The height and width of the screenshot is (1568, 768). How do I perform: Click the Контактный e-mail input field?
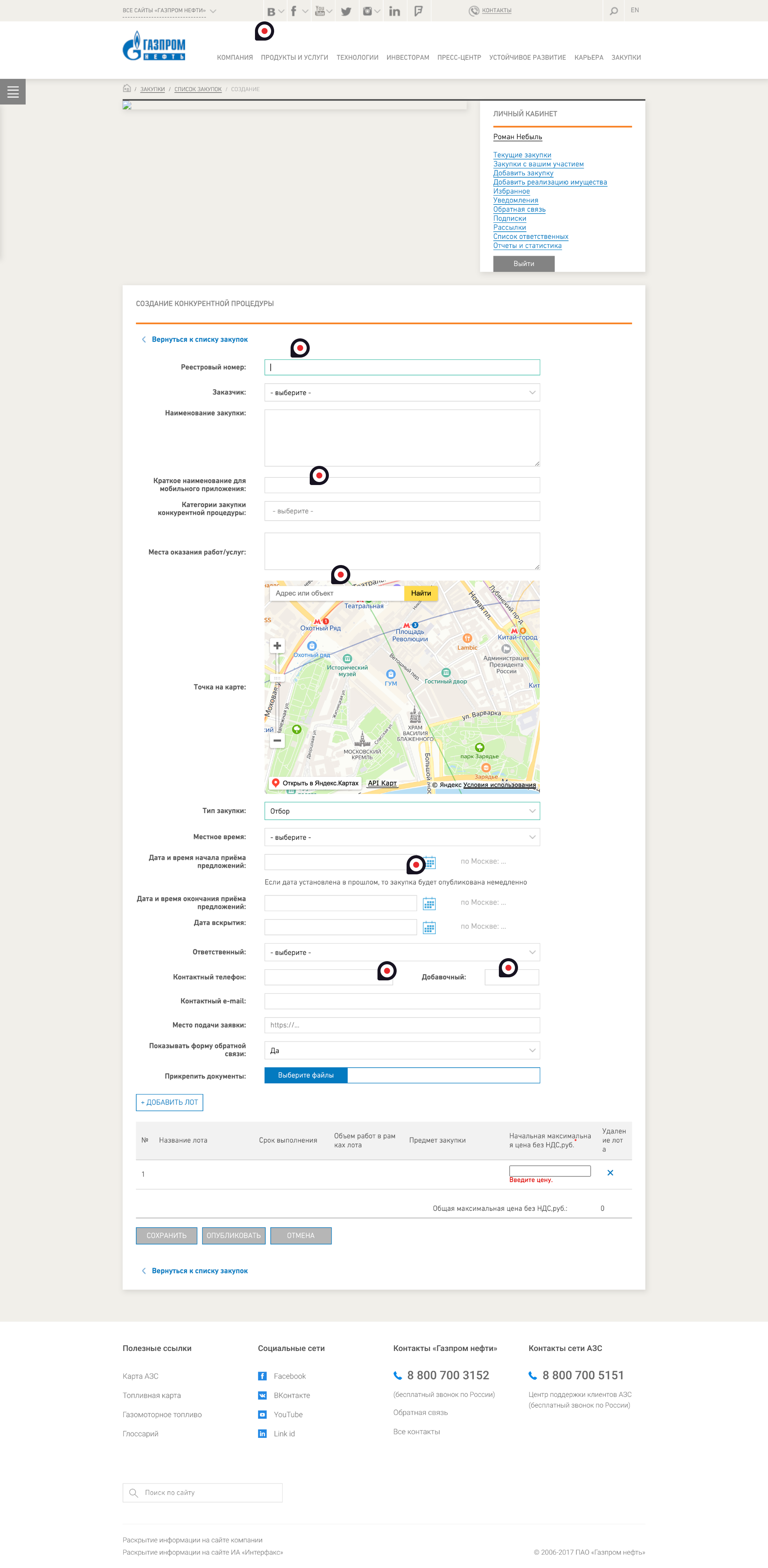[402, 1001]
